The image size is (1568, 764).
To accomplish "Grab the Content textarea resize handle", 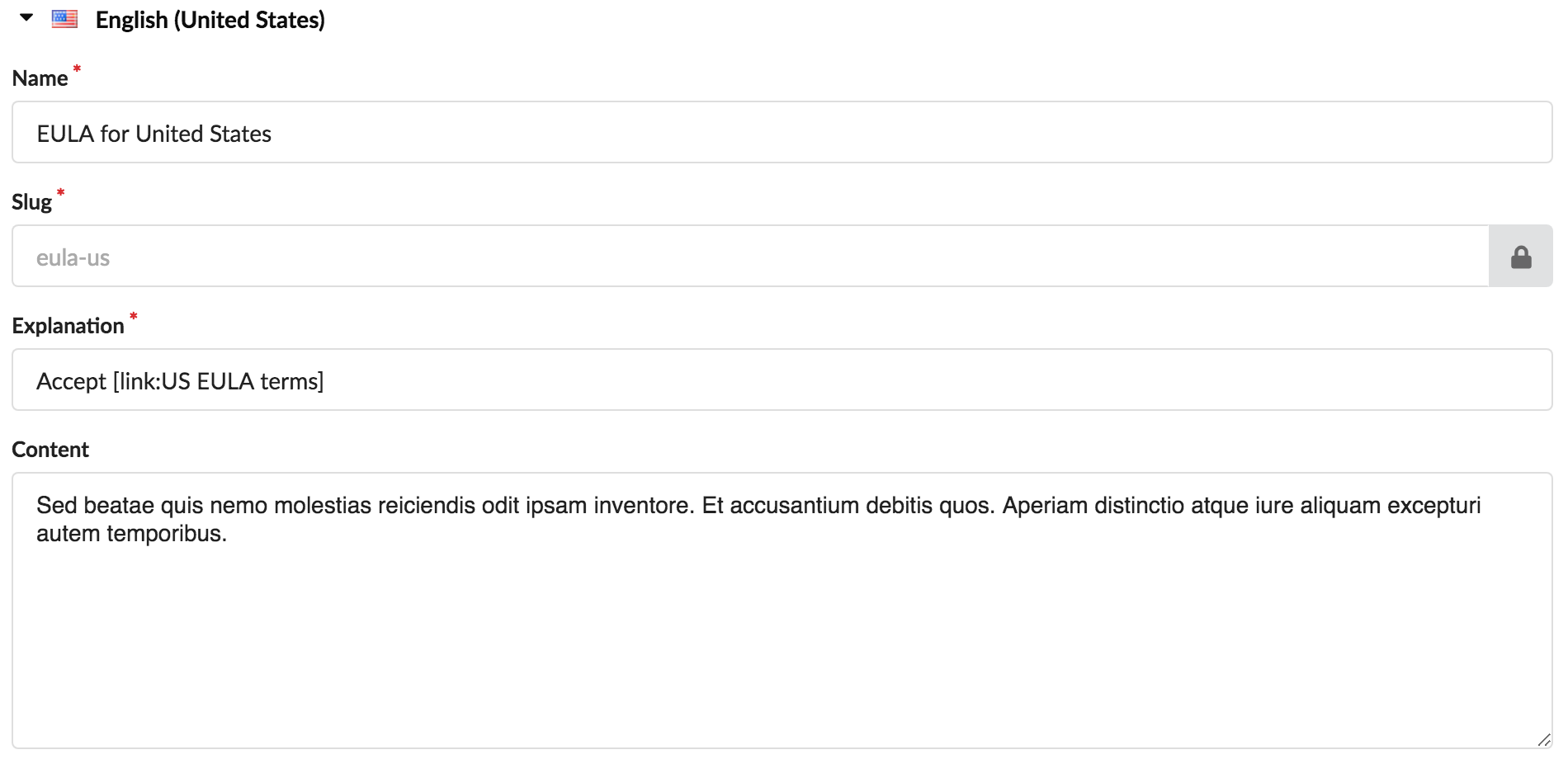I will pos(1544,740).
